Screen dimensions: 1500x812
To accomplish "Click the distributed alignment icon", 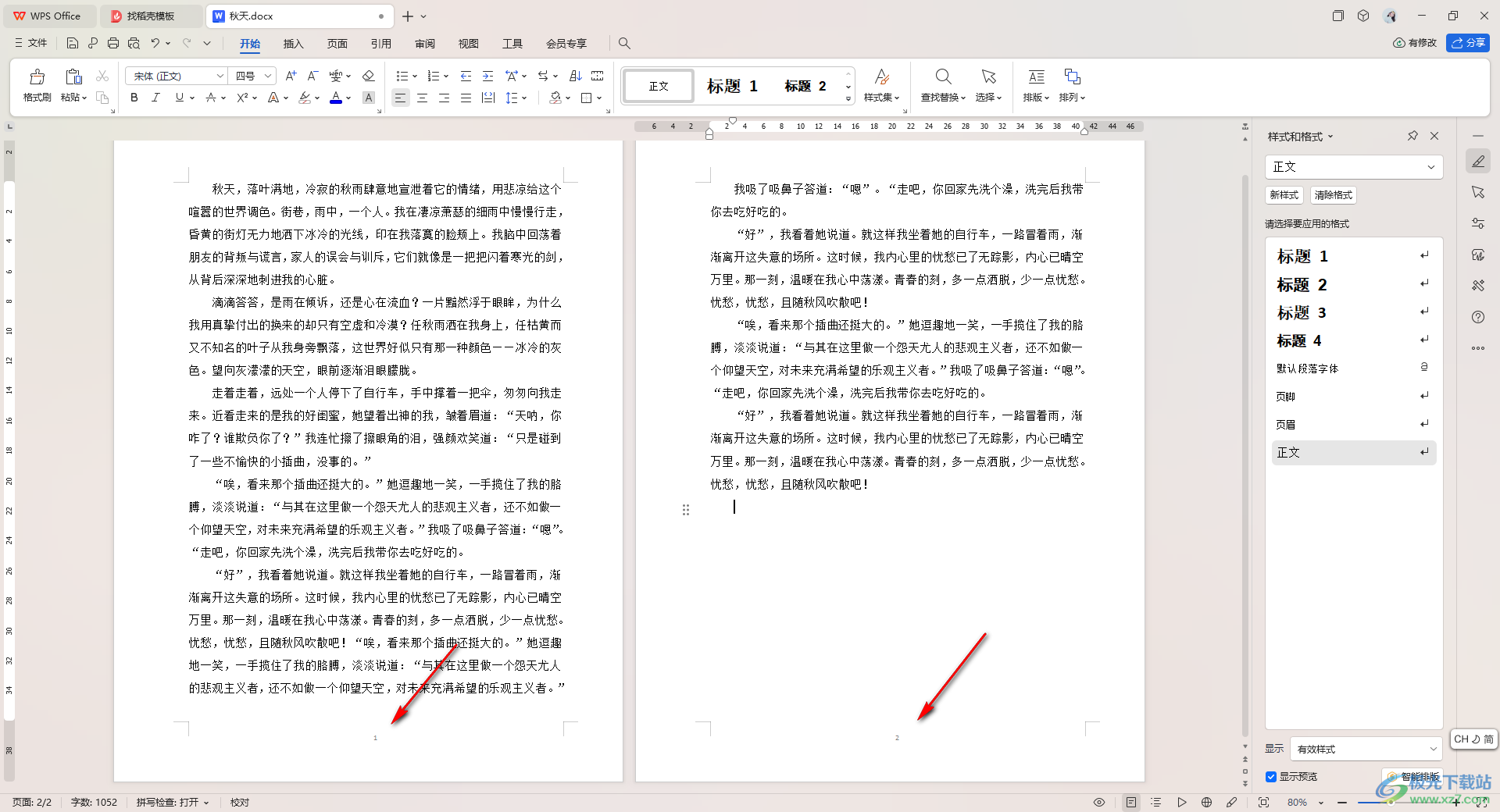I will (488, 98).
